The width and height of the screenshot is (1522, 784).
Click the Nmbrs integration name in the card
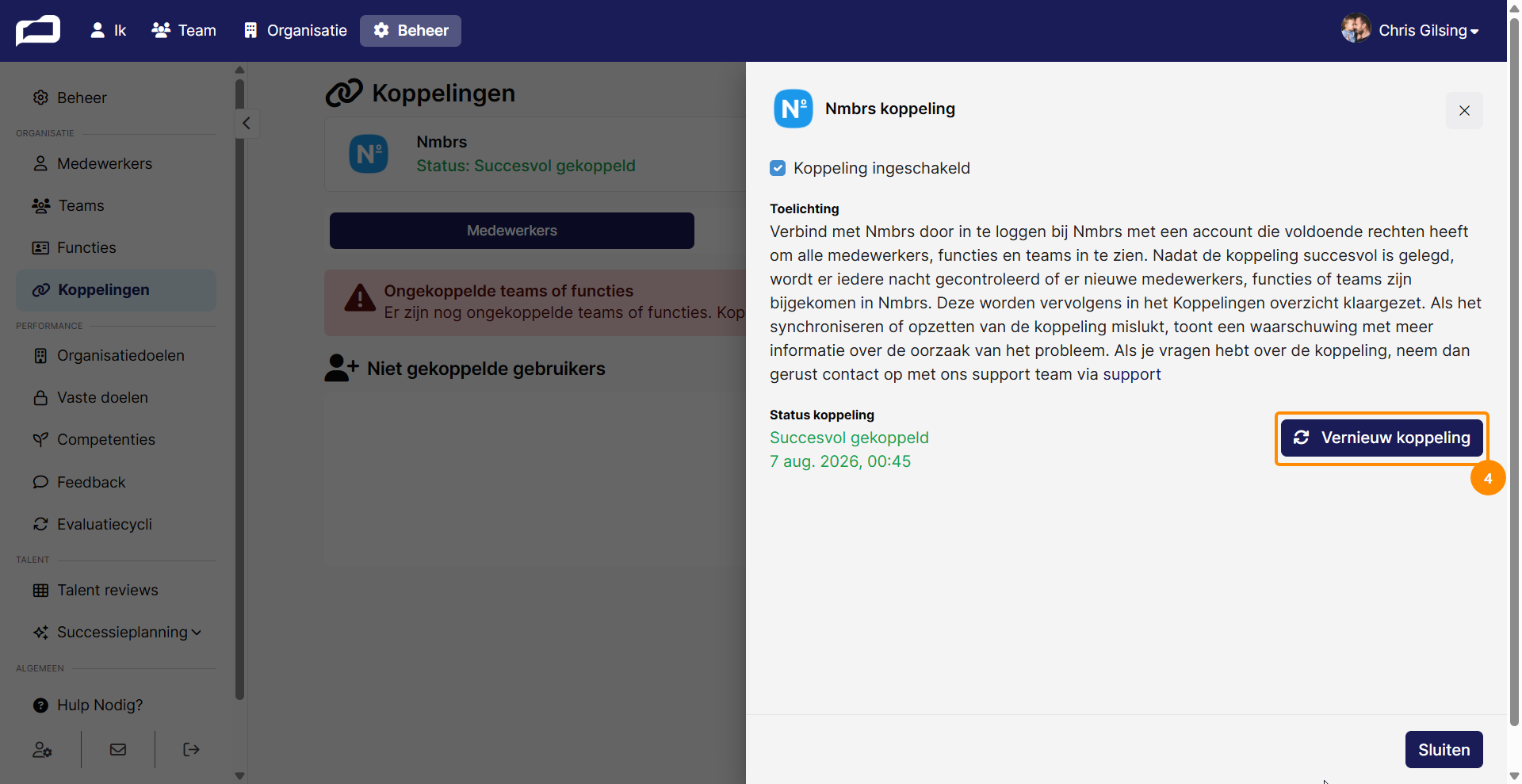click(x=442, y=142)
